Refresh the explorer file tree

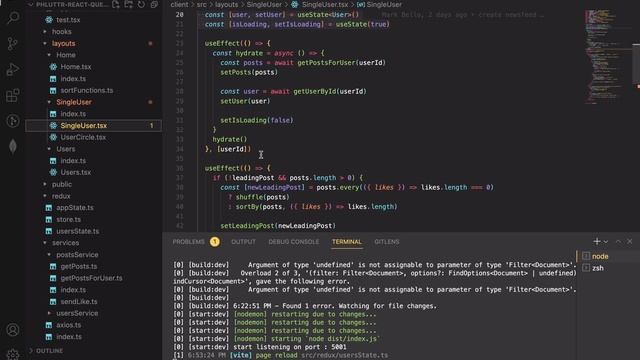point(141,4)
